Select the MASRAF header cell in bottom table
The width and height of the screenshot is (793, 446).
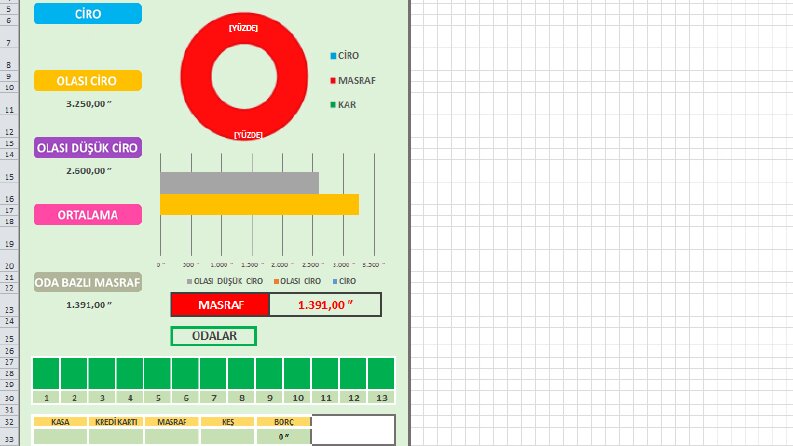(x=172, y=422)
